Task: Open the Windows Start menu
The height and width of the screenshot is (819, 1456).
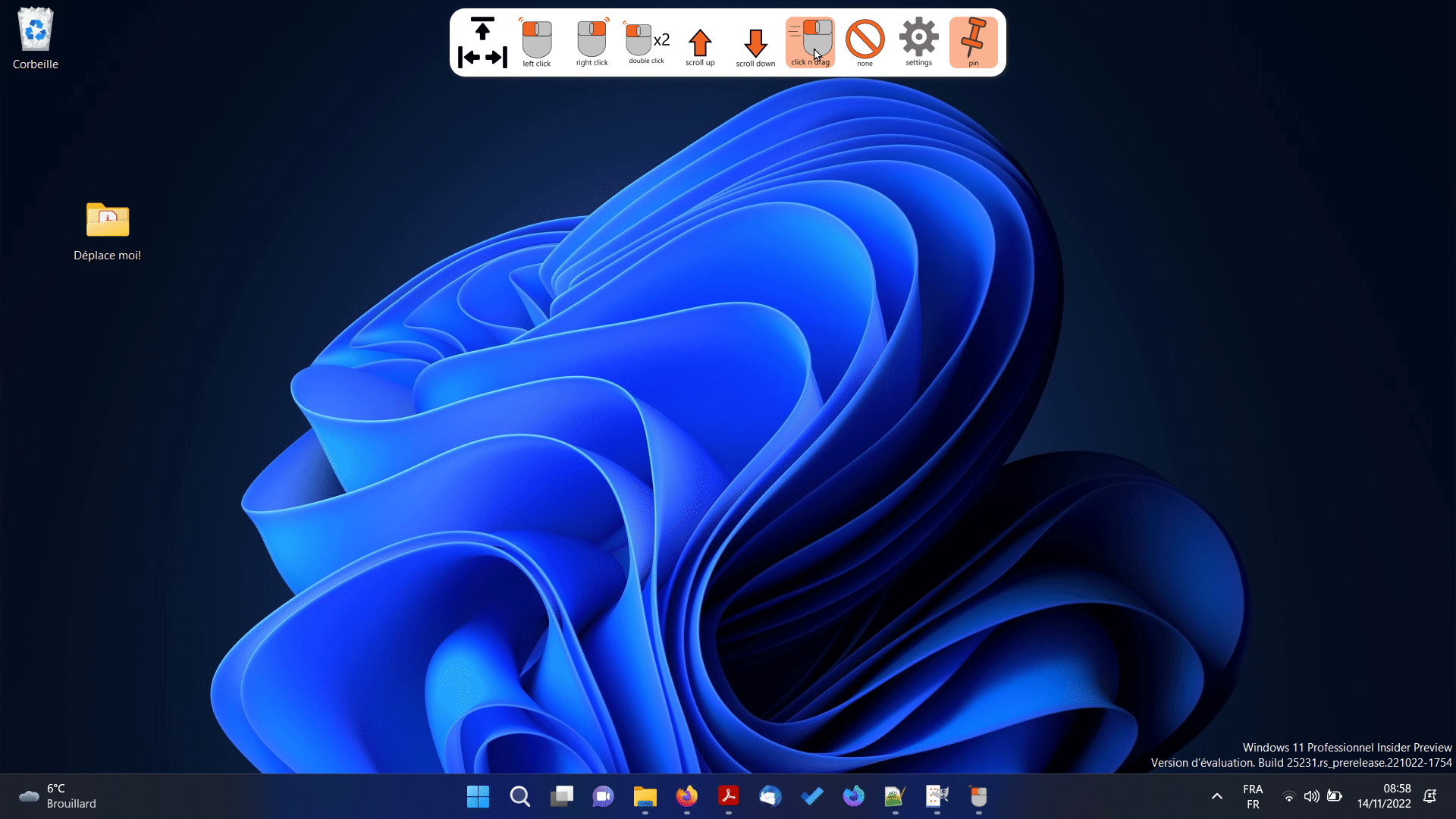Action: point(478,796)
